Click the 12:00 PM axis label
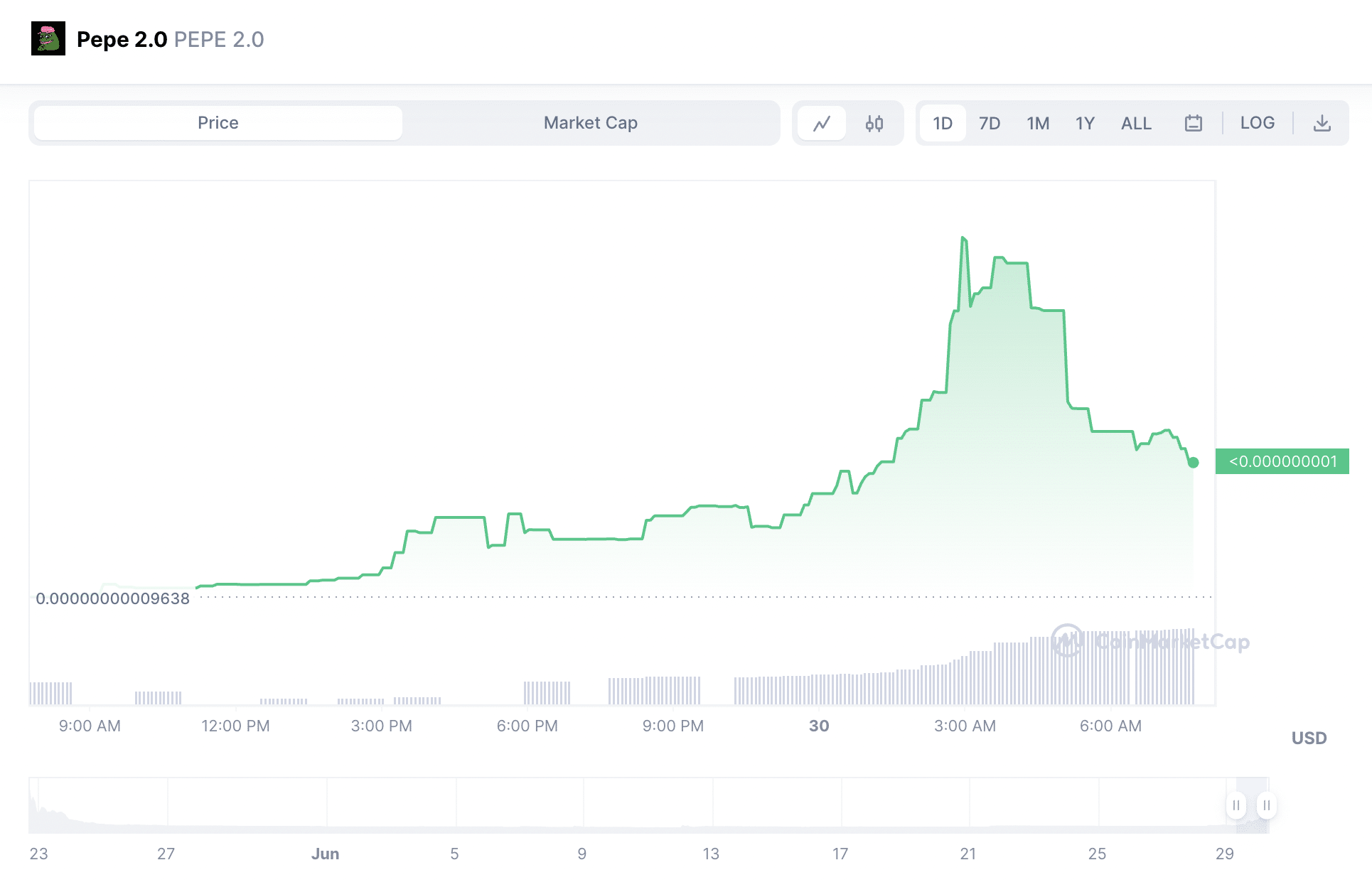 235,726
